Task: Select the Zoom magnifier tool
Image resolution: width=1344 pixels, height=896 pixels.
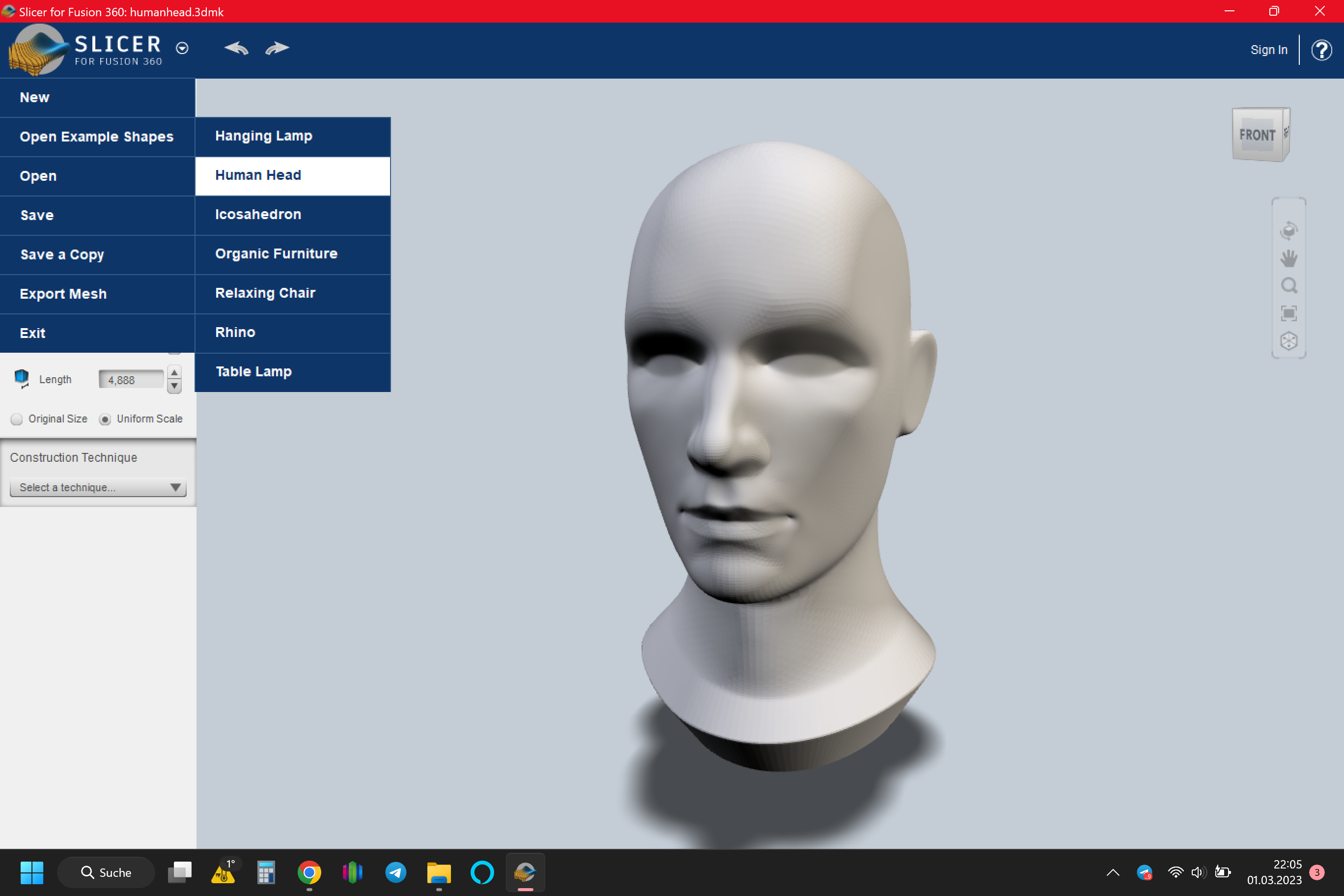Action: pyautogui.click(x=1288, y=286)
